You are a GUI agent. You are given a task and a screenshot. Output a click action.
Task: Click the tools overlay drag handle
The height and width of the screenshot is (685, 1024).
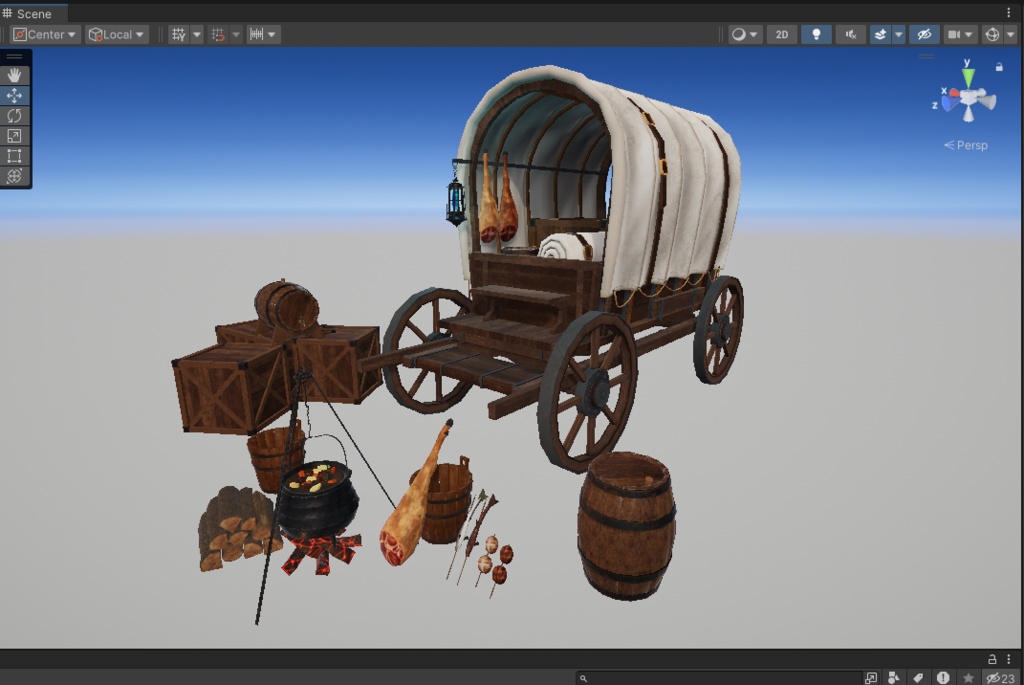[x=14, y=57]
